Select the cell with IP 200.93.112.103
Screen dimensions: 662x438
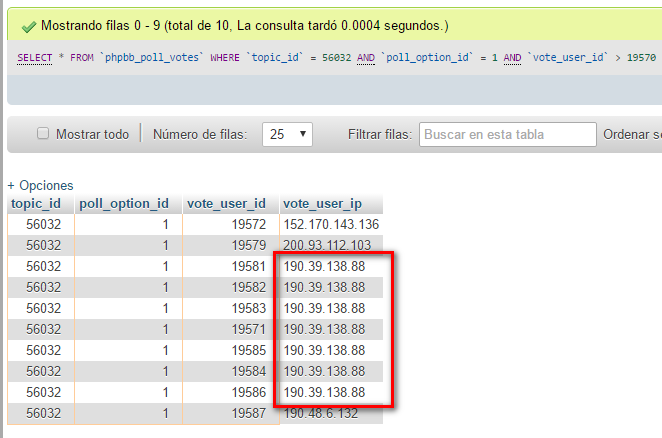[x=327, y=245]
